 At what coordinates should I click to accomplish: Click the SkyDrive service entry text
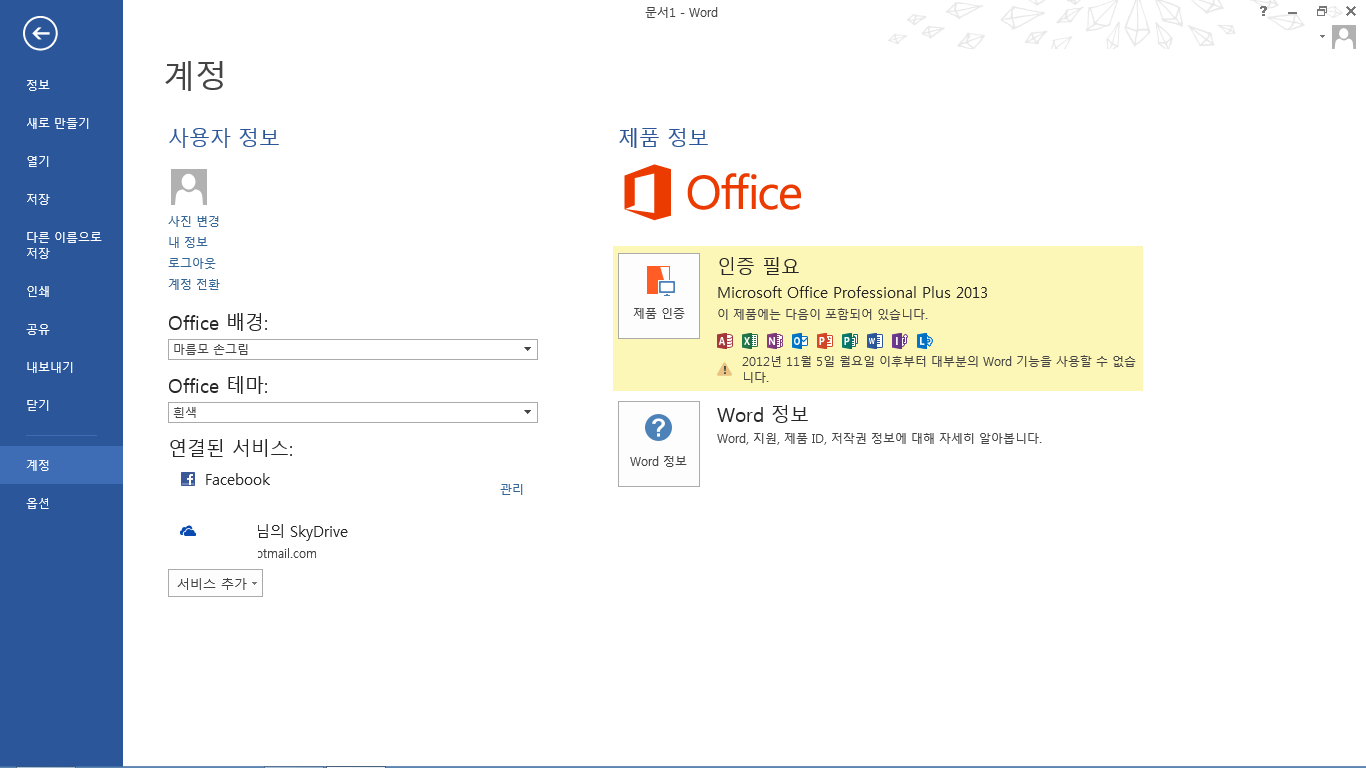click(302, 532)
